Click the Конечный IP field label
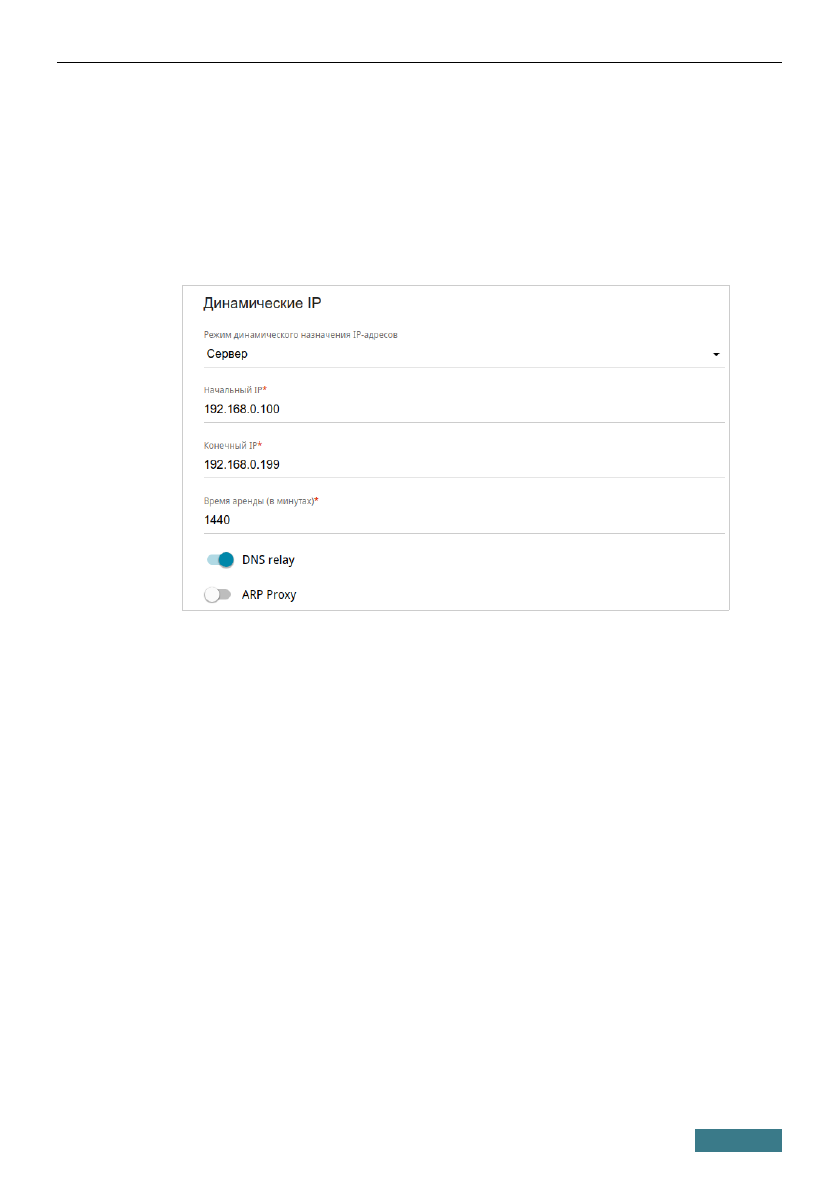The image size is (839, 1191). (x=230, y=445)
